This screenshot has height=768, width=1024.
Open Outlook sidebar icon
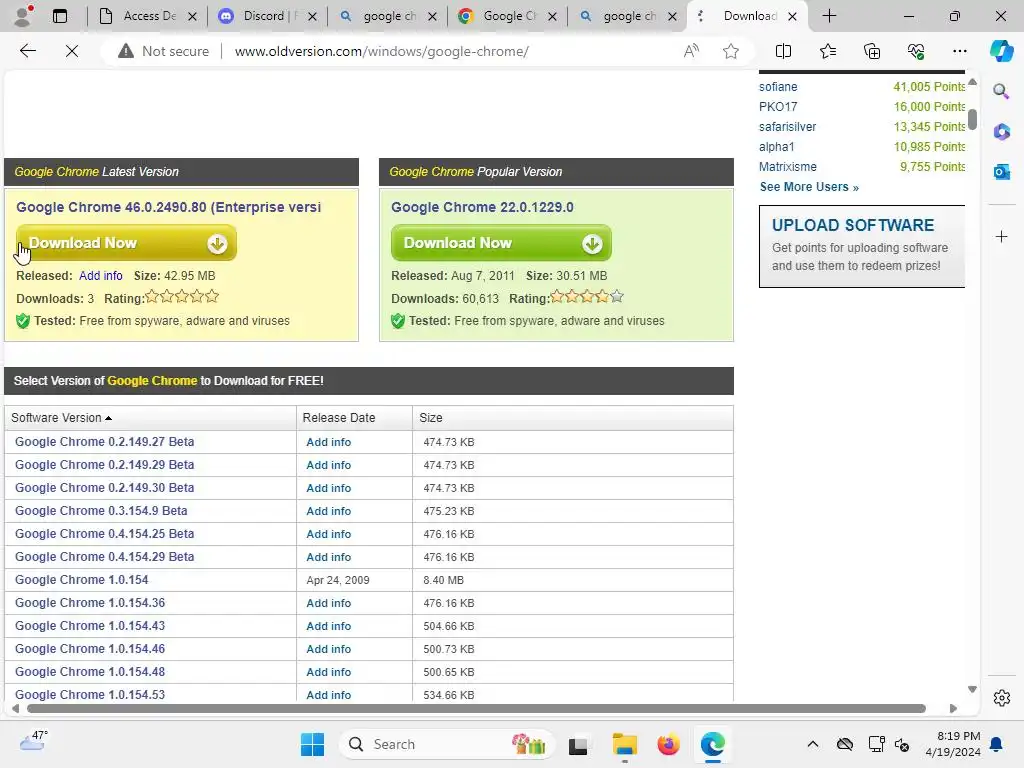pos(1001,172)
